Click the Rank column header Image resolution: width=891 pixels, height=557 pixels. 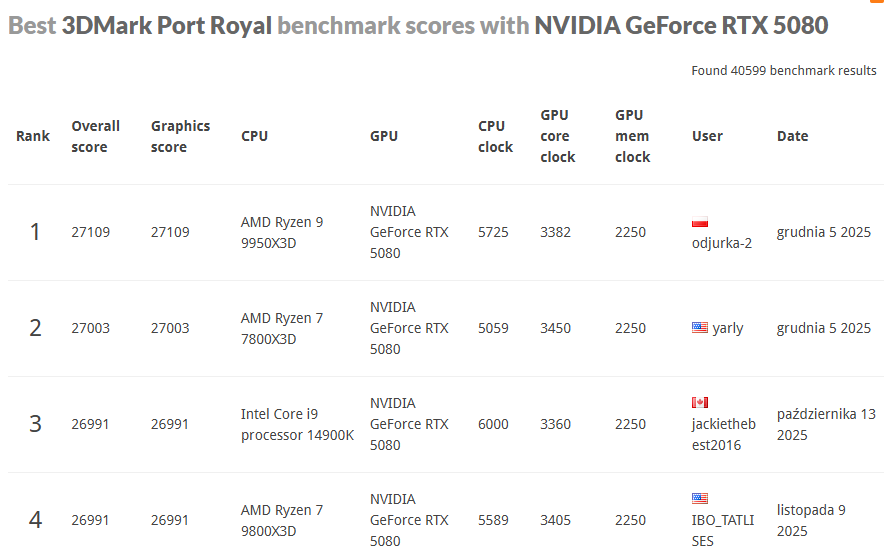(x=33, y=136)
